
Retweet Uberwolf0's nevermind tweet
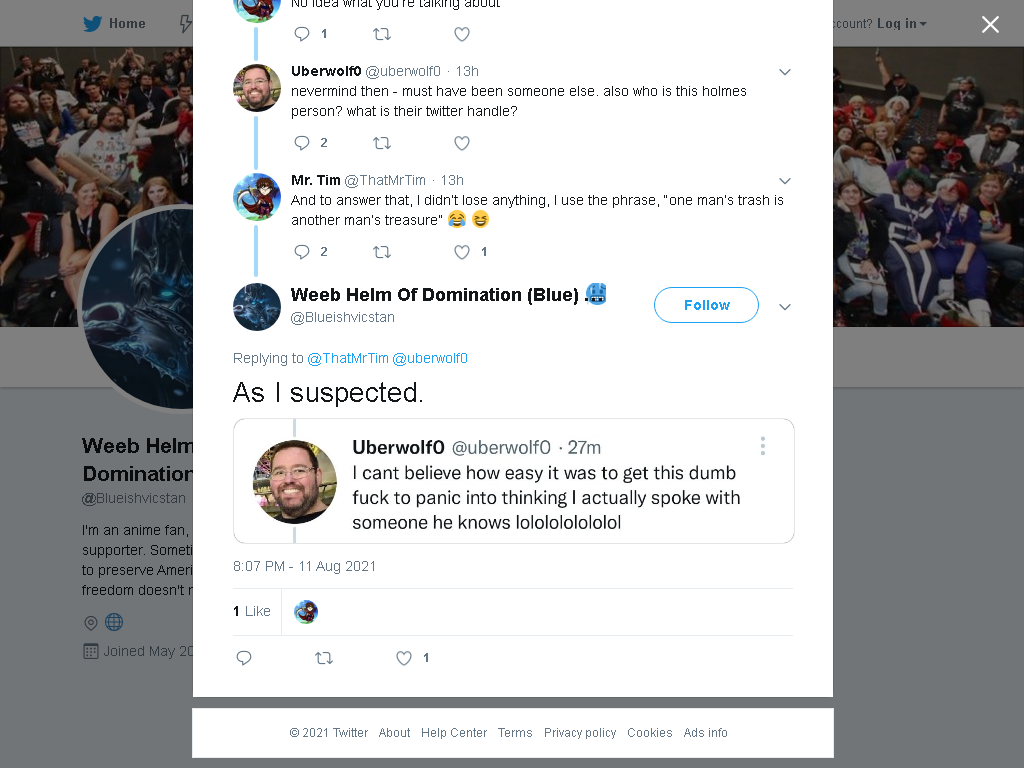382,143
